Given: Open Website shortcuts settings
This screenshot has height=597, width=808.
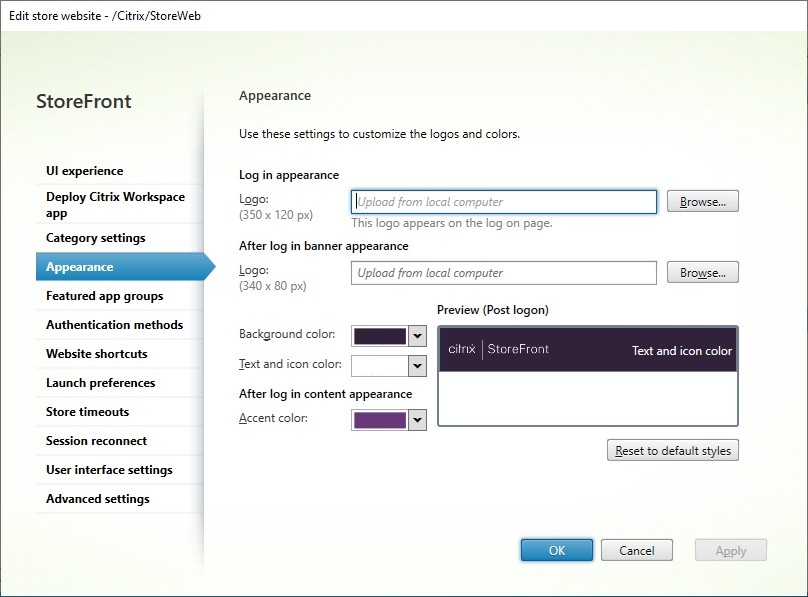Looking at the screenshot, I should click(97, 353).
